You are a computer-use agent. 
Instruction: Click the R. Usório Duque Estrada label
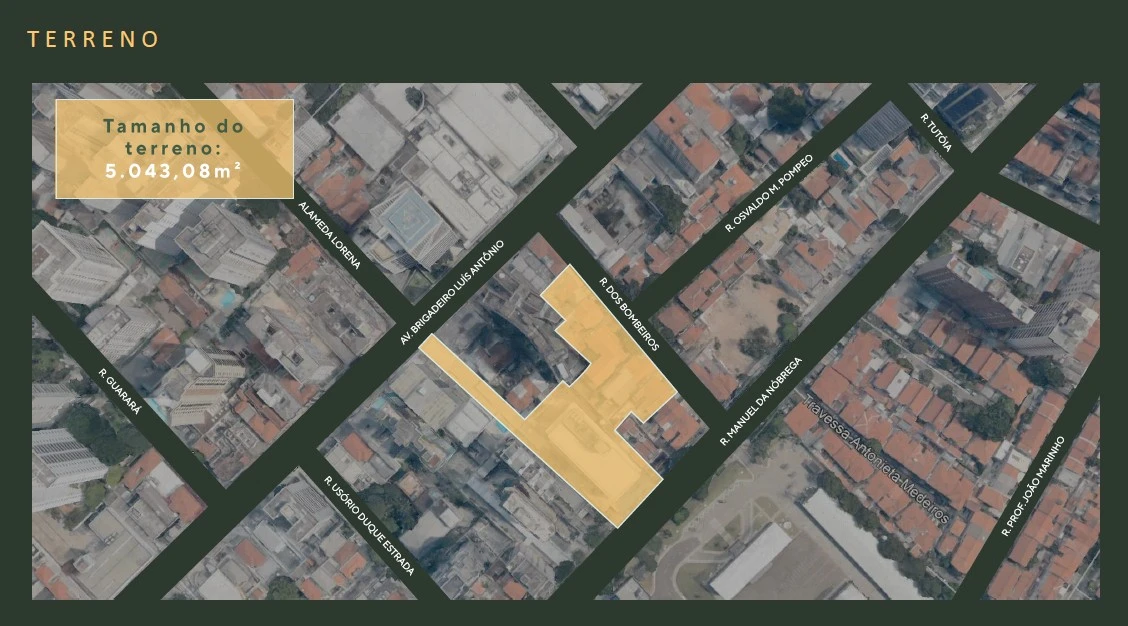pyautogui.click(x=369, y=525)
